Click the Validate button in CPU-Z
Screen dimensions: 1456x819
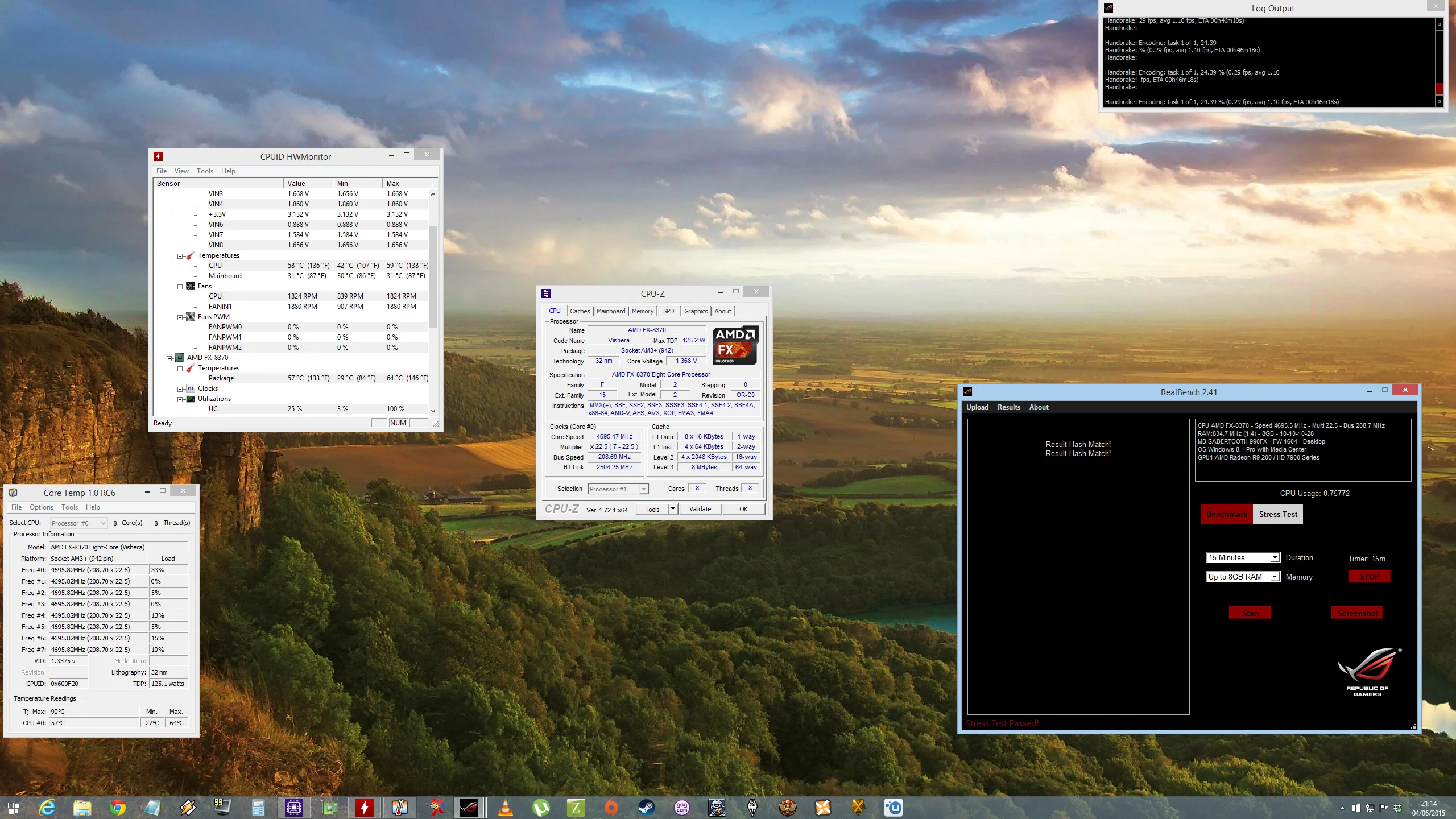pyautogui.click(x=700, y=509)
